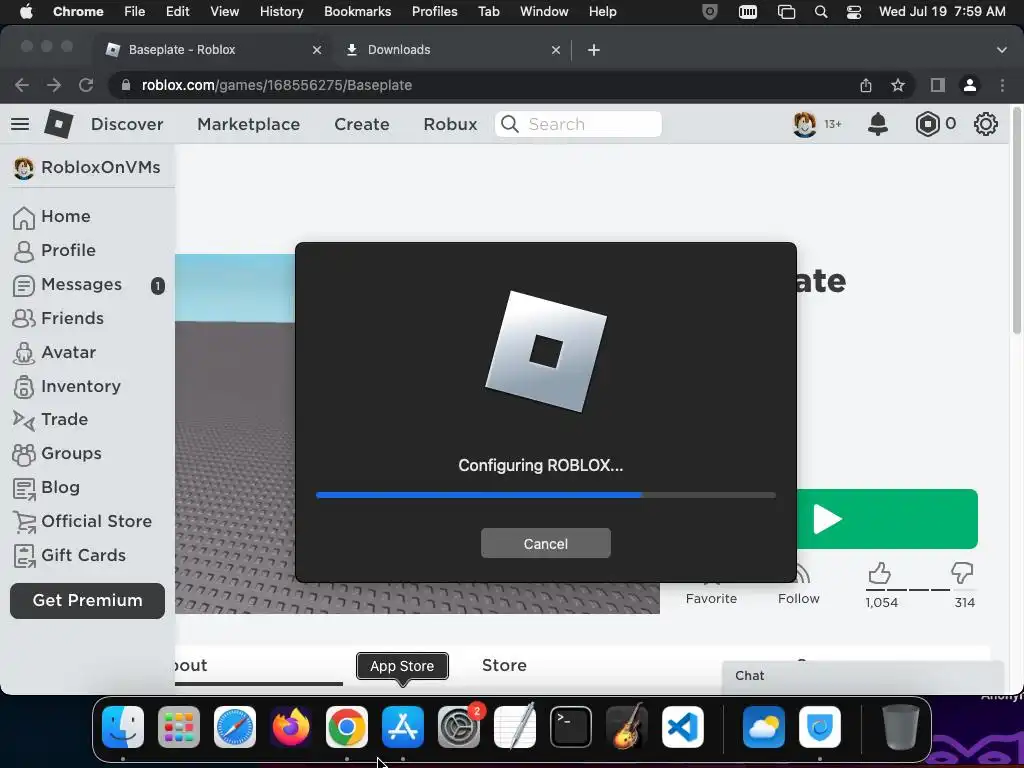Close the Downloads tab

[x=556, y=50]
